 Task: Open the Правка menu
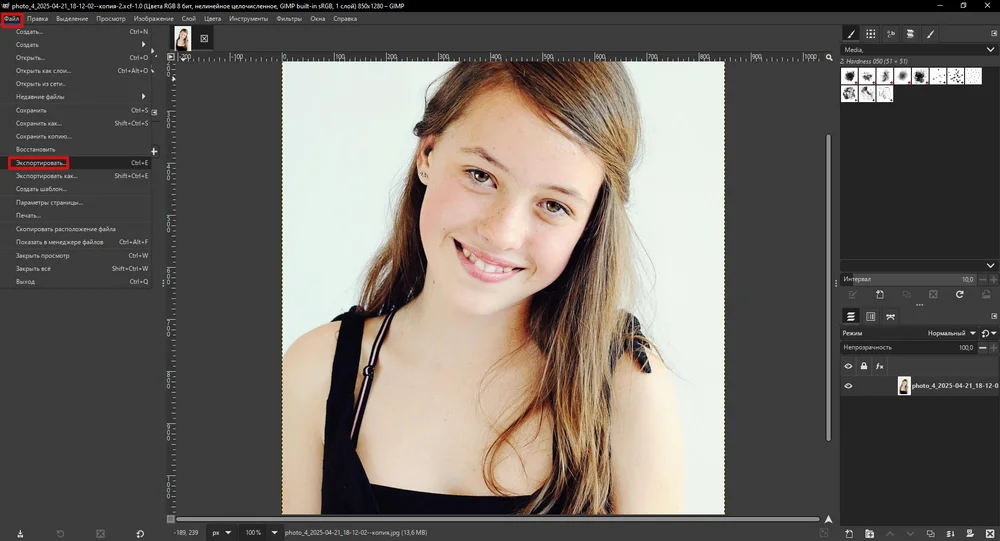[x=38, y=19]
